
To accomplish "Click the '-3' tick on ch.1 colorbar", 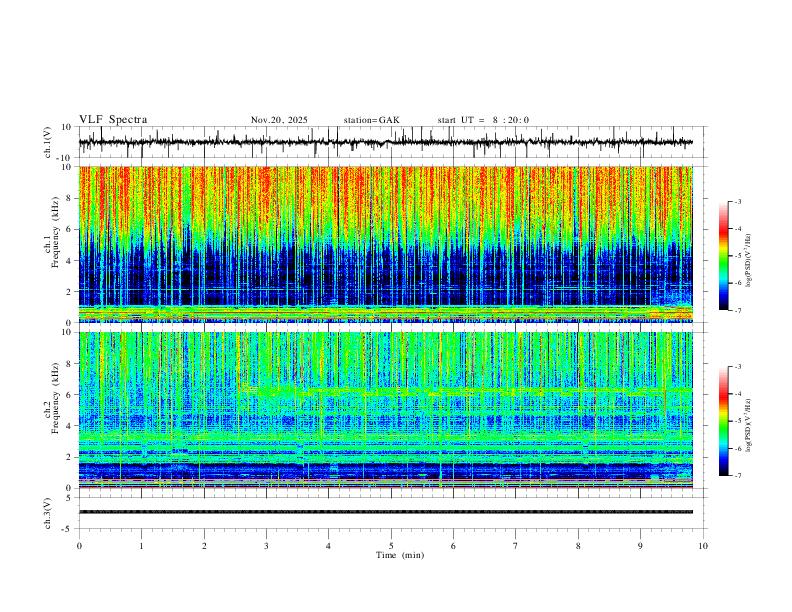I will tap(738, 201).
